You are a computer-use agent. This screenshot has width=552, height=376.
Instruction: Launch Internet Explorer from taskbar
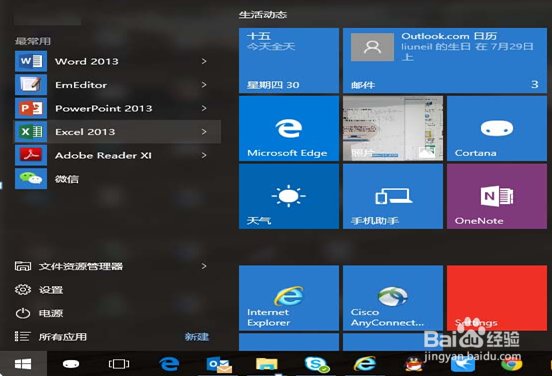click(x=365, y=364)
